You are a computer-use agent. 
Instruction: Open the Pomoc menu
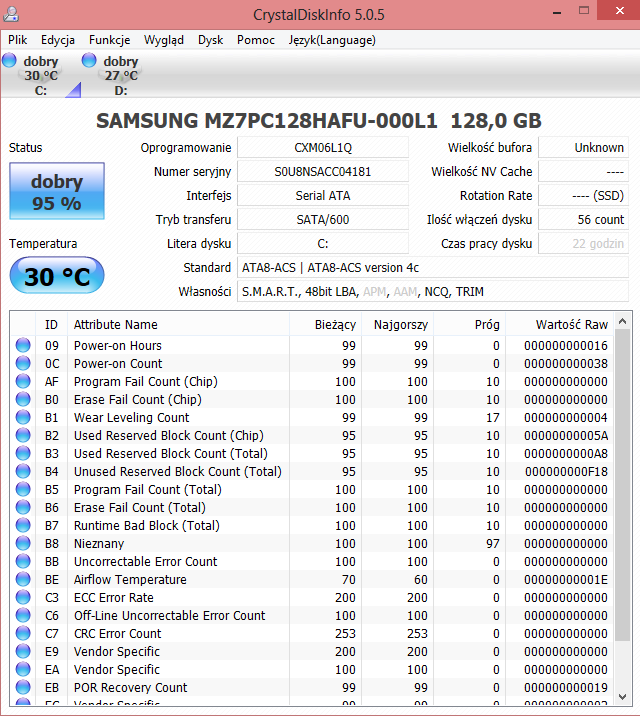point(256,40)
